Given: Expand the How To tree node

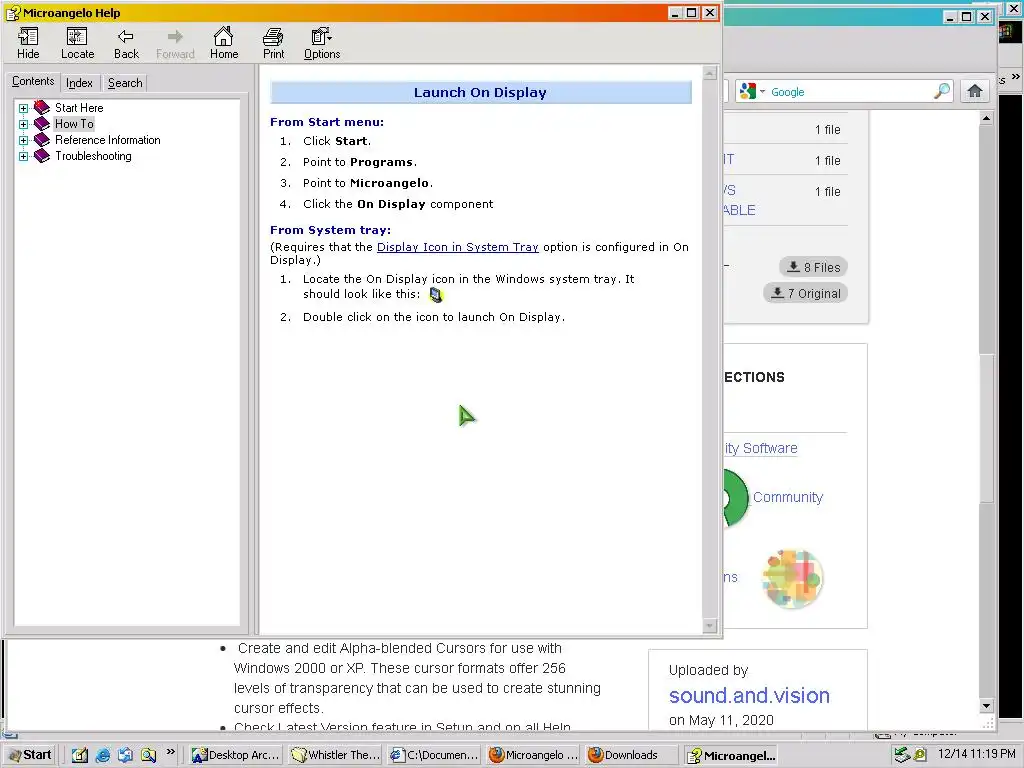Looking at the screenshot, I should (x=24, y=124).
